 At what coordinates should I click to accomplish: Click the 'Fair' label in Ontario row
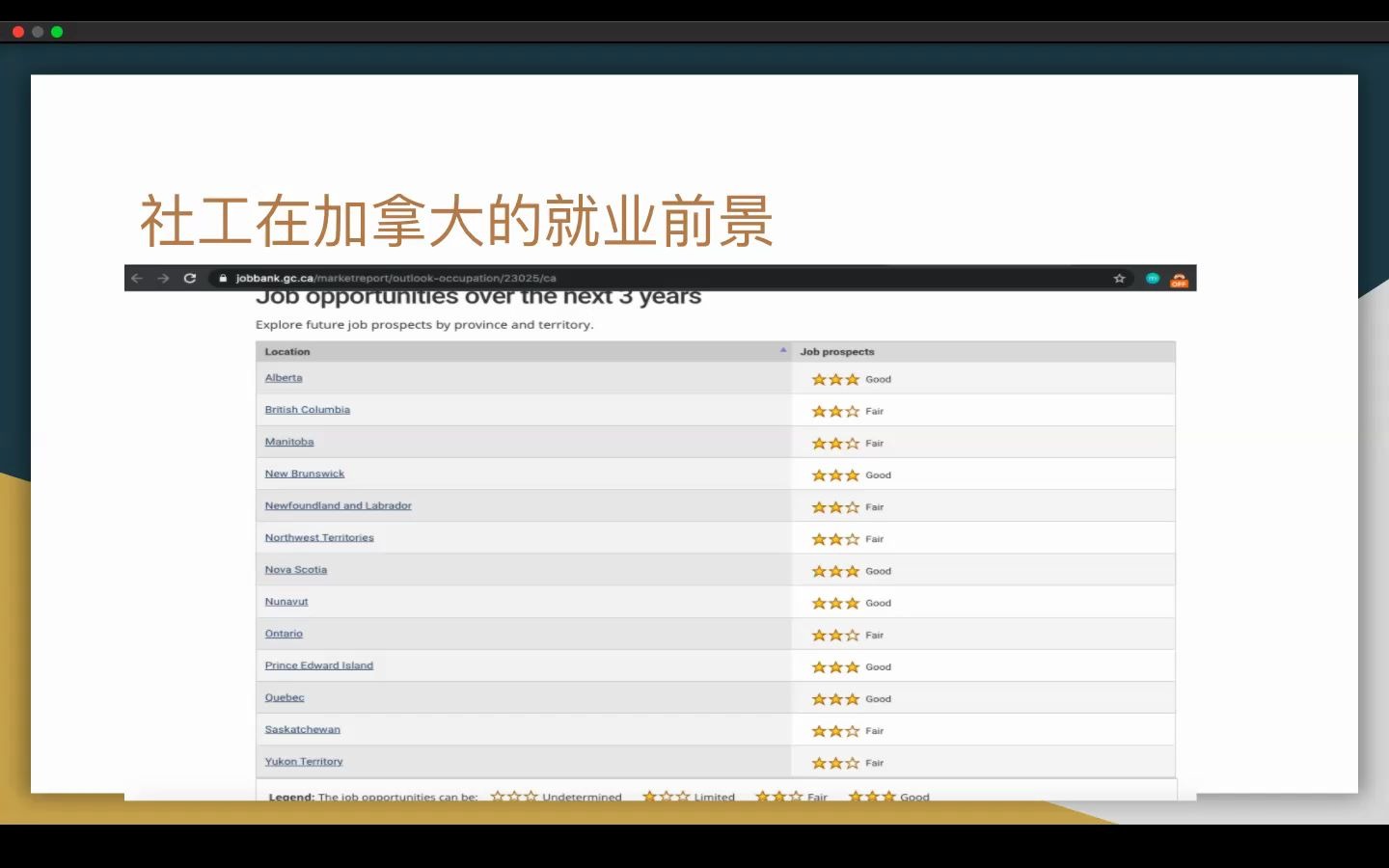pos(874,636)
